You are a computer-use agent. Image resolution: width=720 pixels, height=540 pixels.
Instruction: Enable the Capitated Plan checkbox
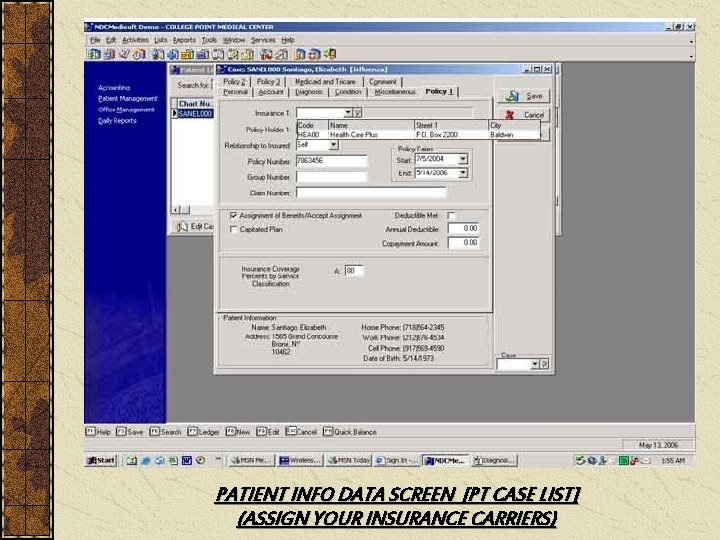[234, 229]
